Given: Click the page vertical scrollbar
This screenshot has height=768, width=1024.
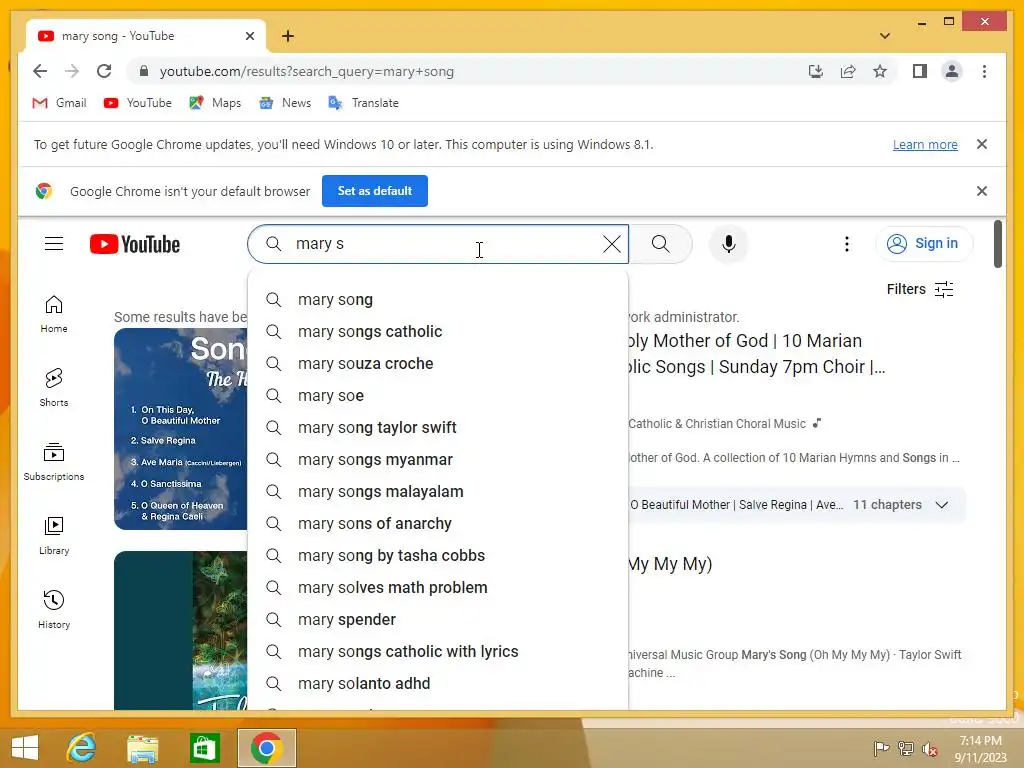Looking at the screenshot, I should pos(997,244).
